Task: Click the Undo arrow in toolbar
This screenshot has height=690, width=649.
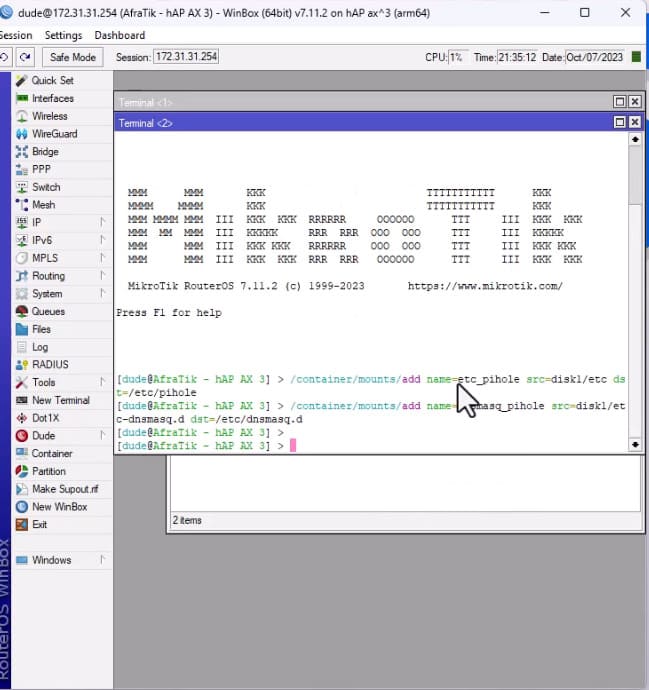Action: pyautogui.click(x=5, y=57)
